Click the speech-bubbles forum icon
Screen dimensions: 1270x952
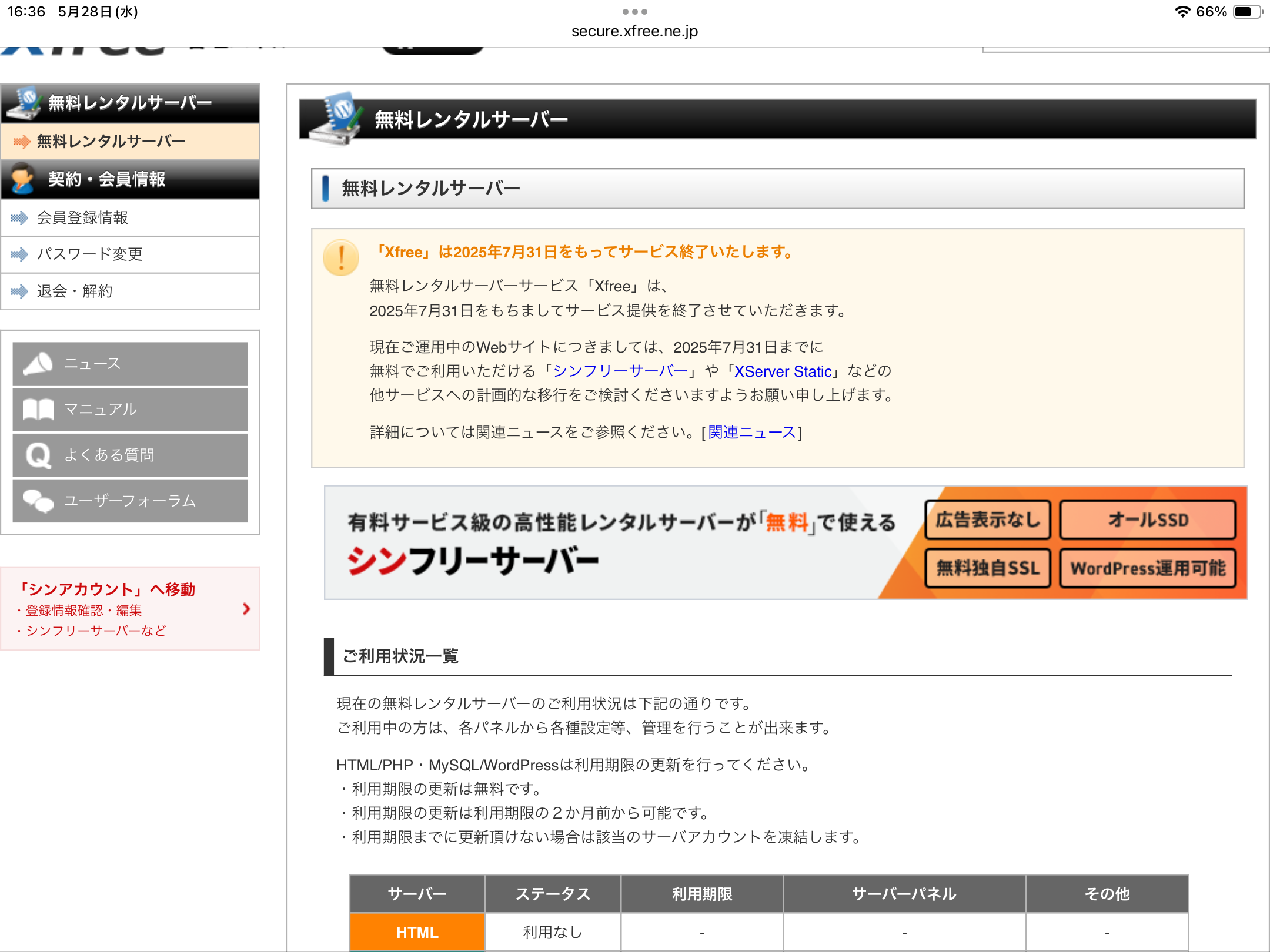38,501
